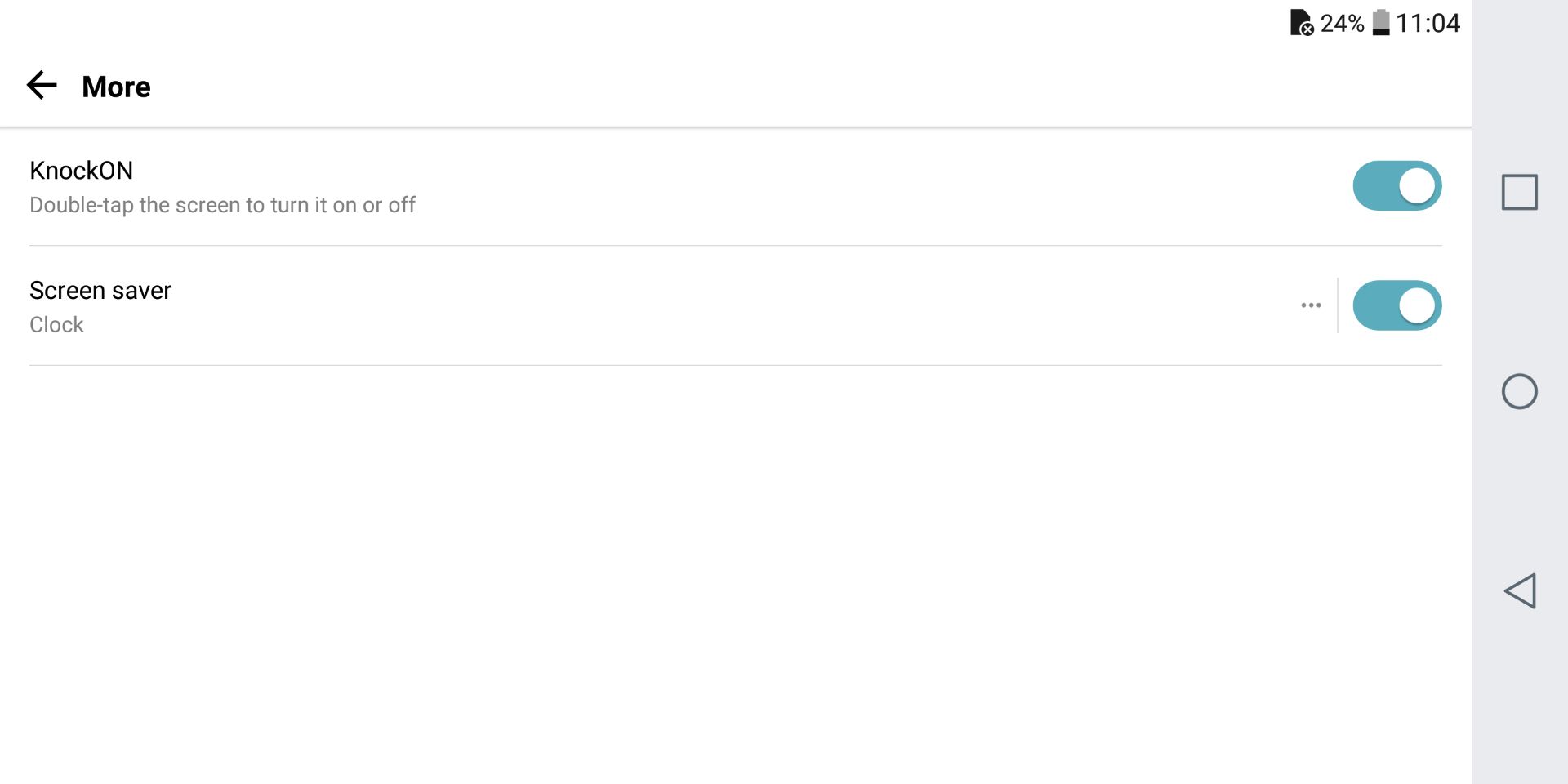The image size is (1568, 784).
Task: Tap the More page title
Action: [x=116, y=87]
